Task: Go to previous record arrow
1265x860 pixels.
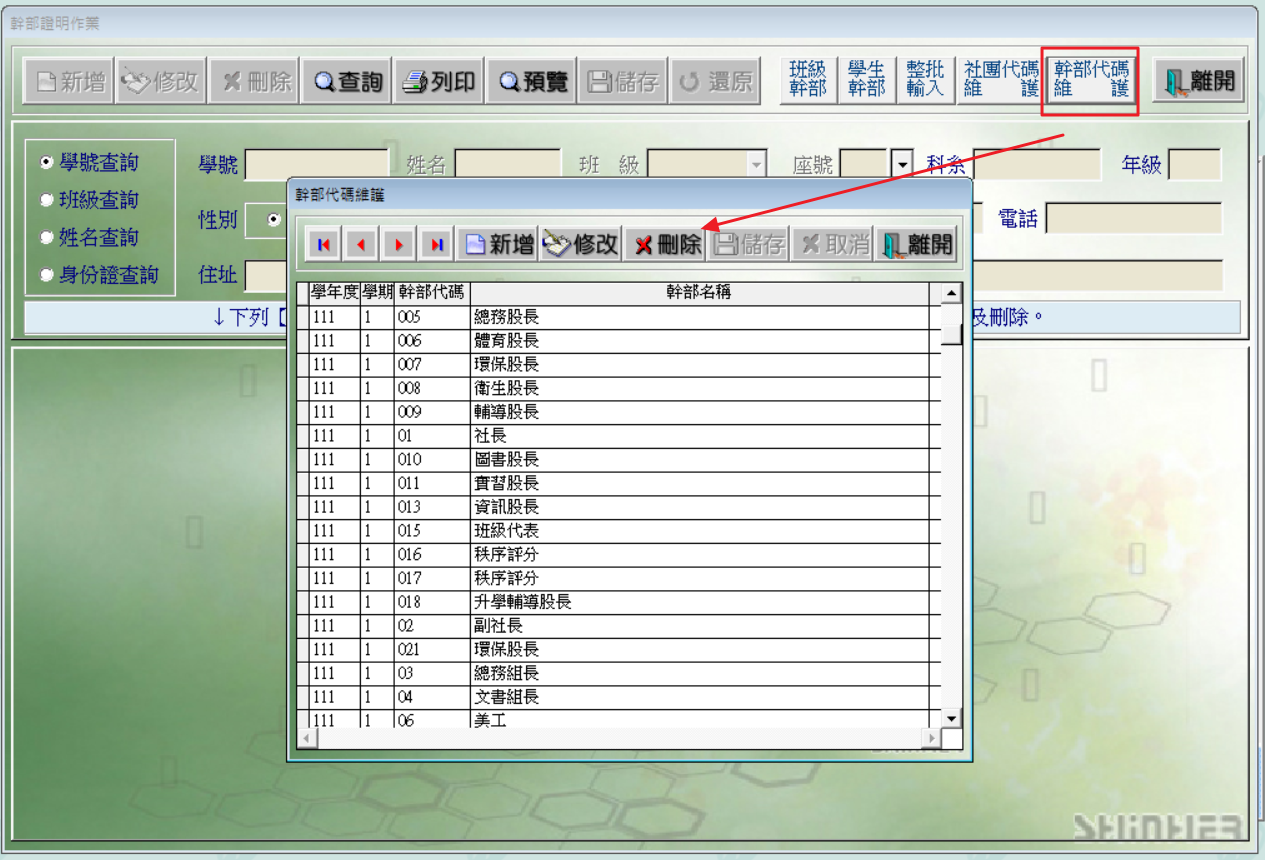Action: click(x=361, y=245)
